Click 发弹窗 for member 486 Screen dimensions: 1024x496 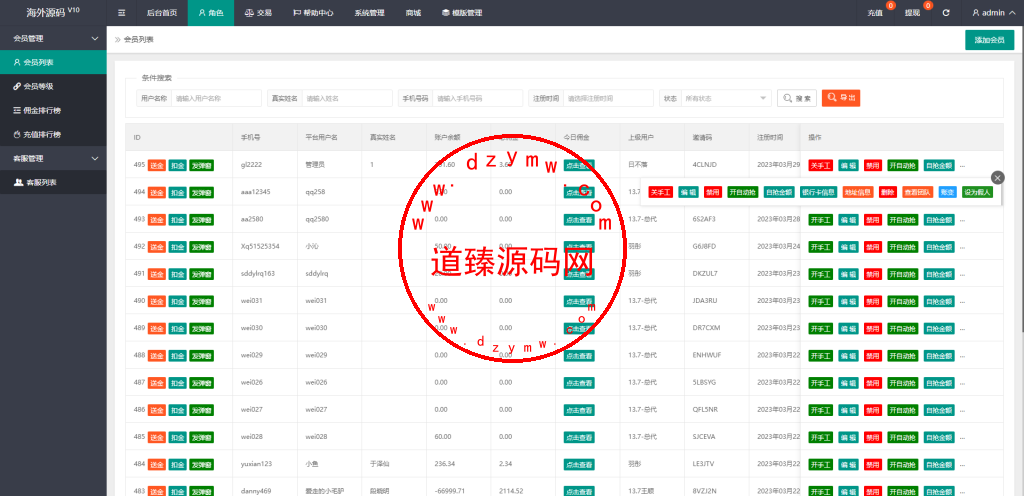pyautogui.click(x=202, y=411)
